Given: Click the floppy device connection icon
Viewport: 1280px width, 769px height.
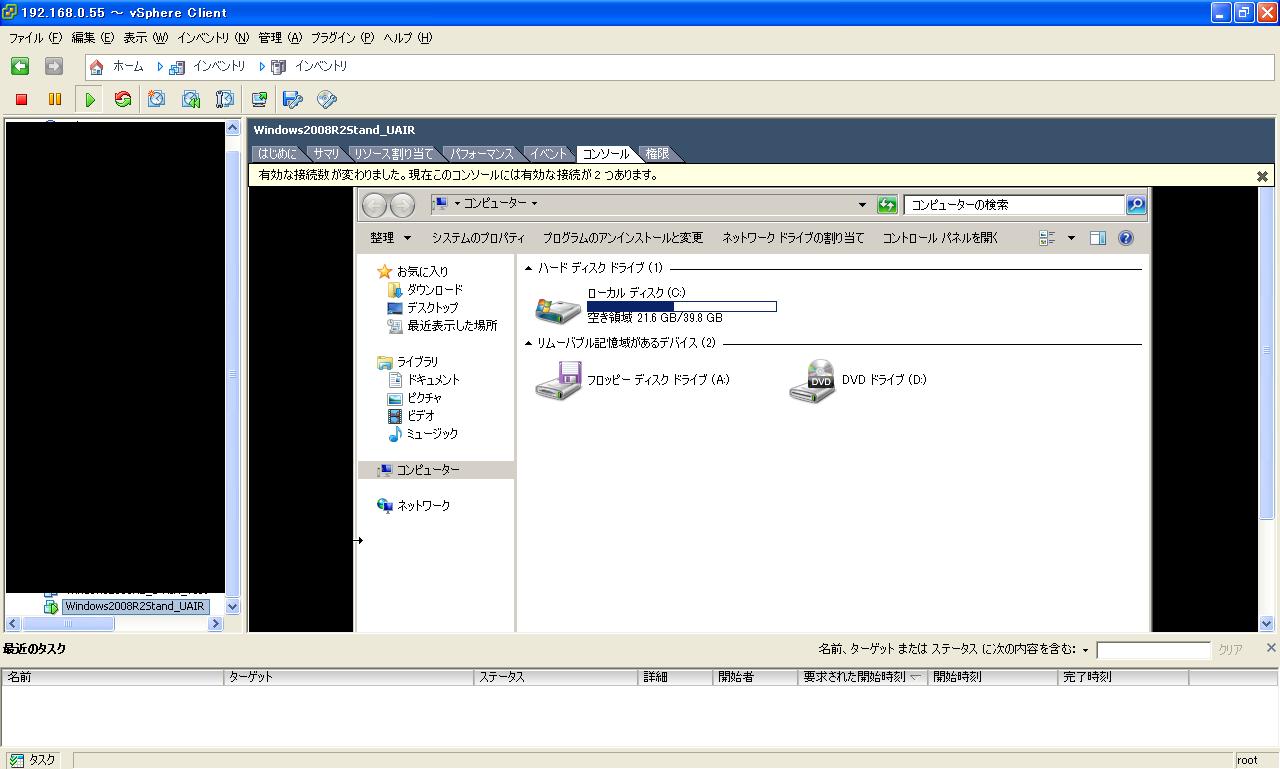Looking at the screenshot, I should (x=293, y=99).
